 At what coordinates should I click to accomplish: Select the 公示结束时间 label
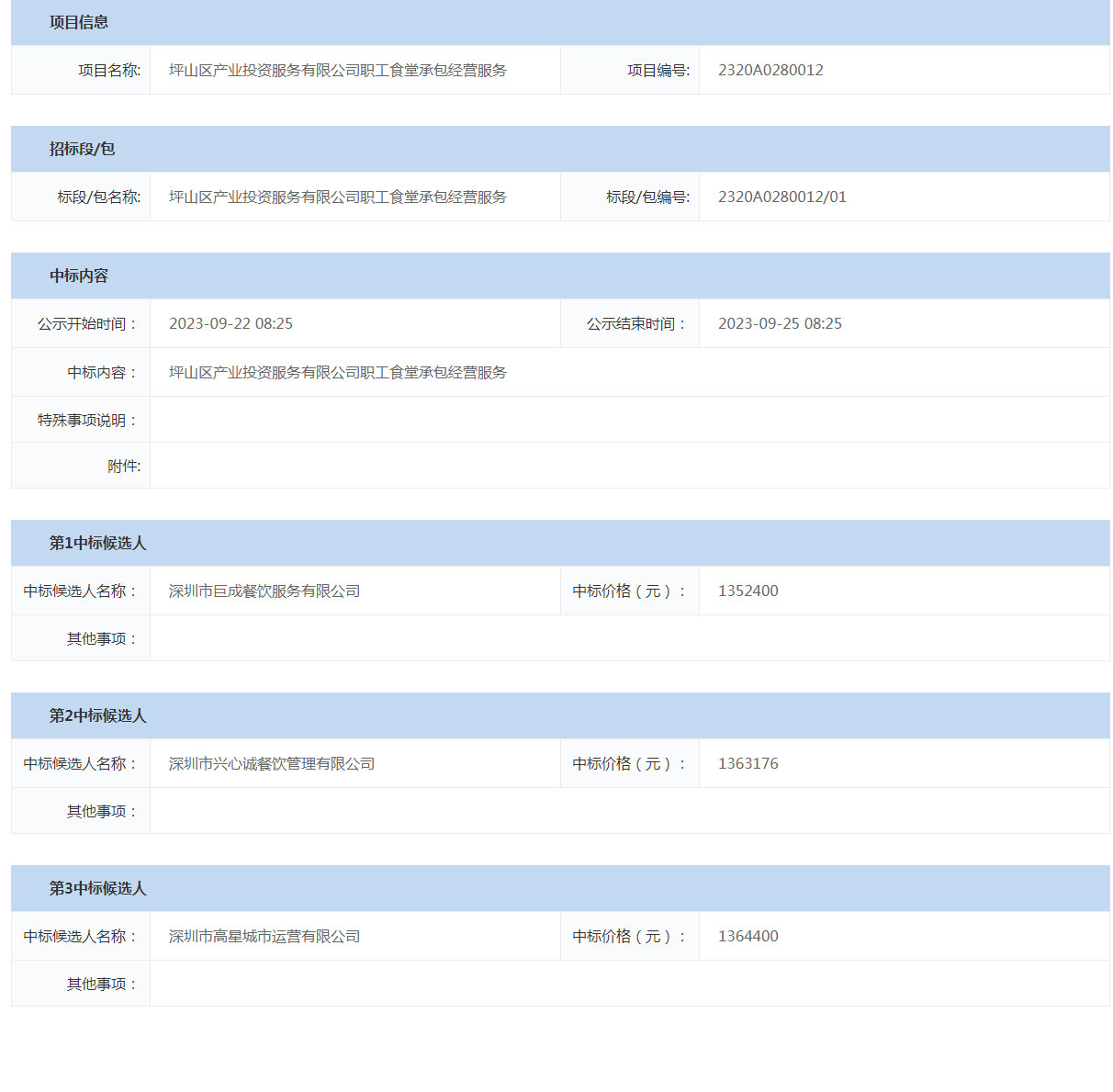pos(636,323)
